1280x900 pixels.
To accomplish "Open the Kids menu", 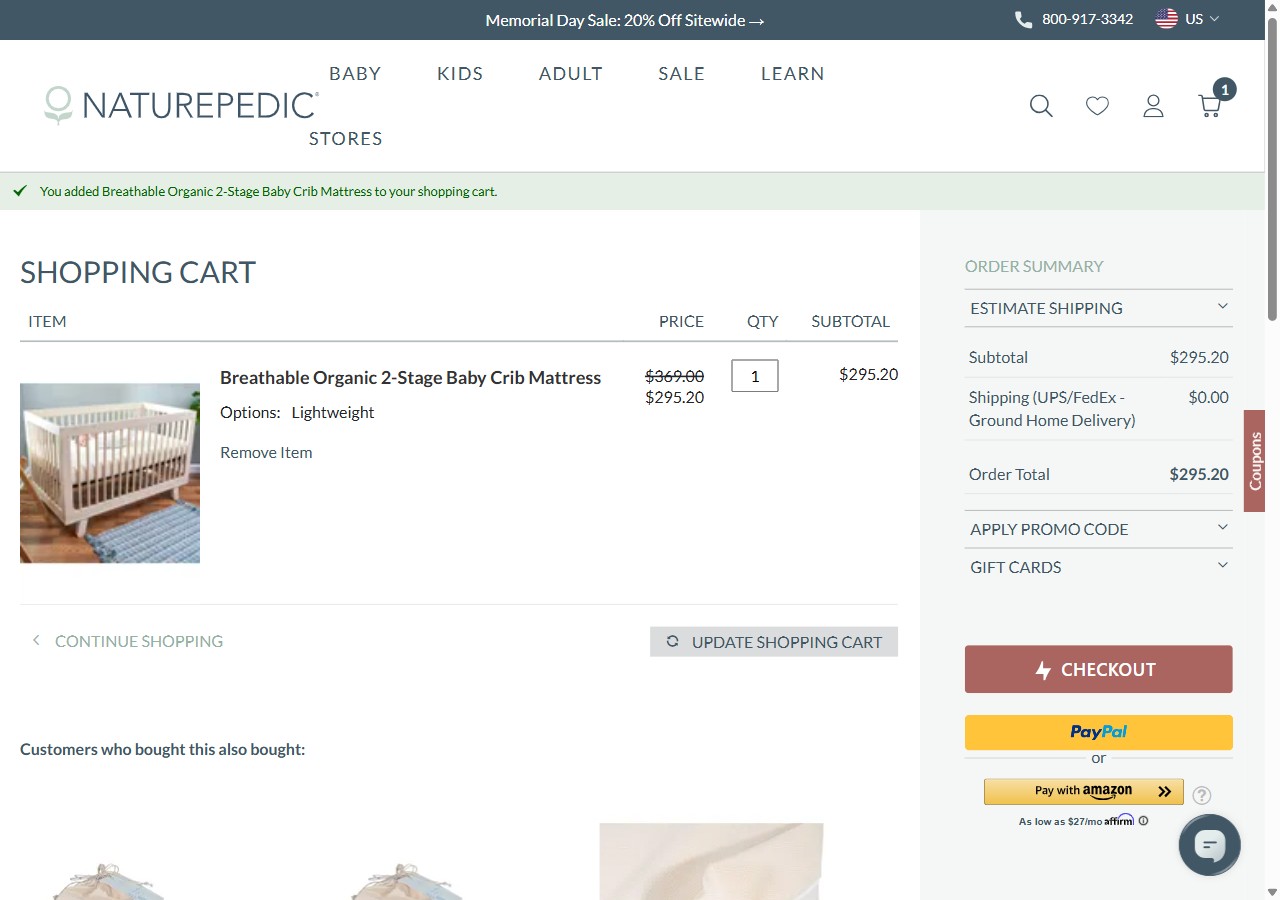I will coord(460,73).
